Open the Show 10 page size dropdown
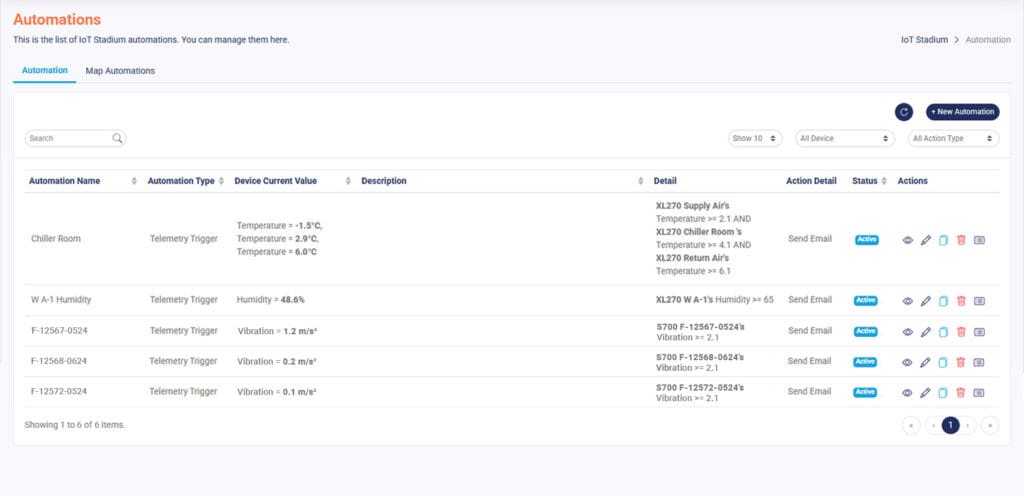This screenshot has height=496, width=1024. coord(755,138)
